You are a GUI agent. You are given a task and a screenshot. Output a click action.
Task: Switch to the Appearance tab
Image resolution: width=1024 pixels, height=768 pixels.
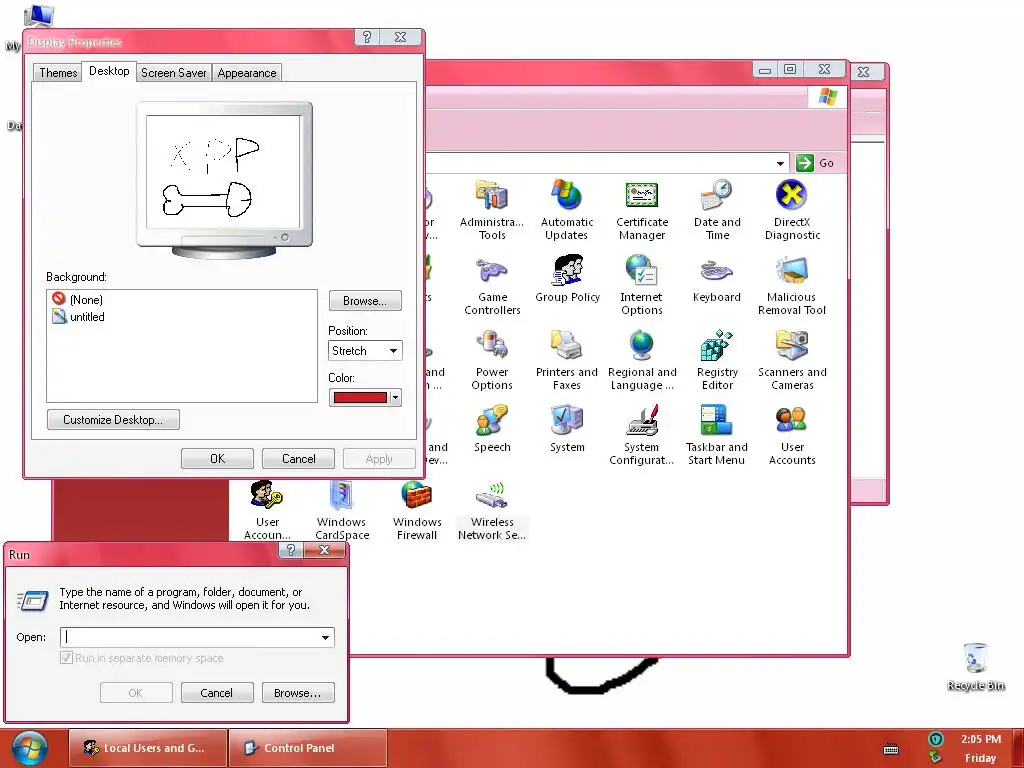[247, 72]
